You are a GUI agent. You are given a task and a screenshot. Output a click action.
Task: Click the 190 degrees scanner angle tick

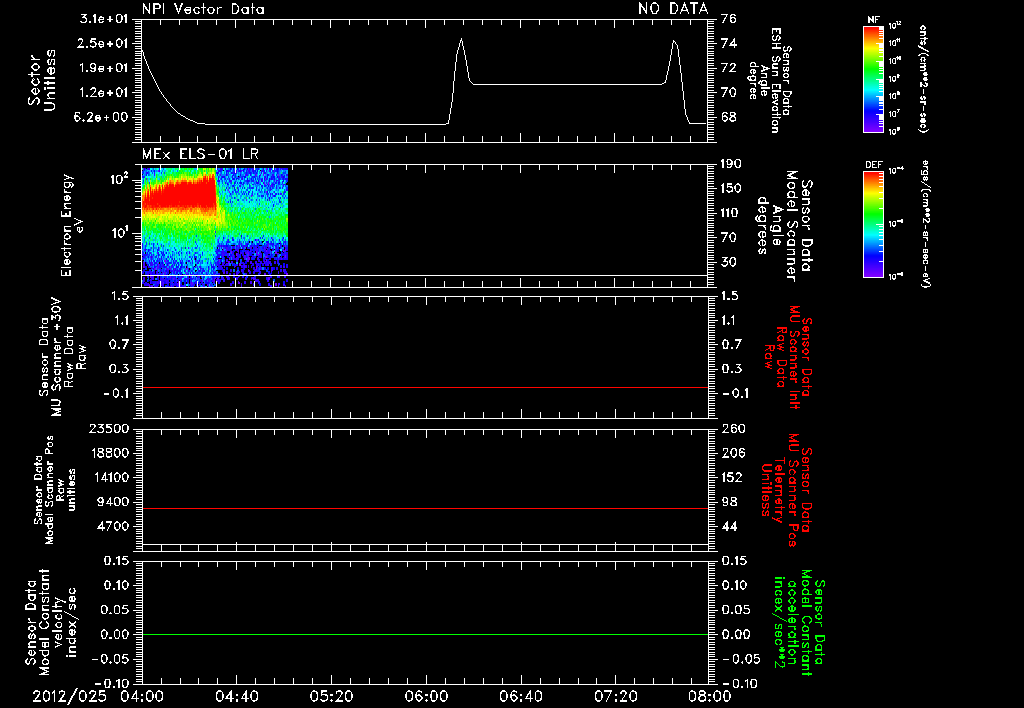(x=732, y=164)
